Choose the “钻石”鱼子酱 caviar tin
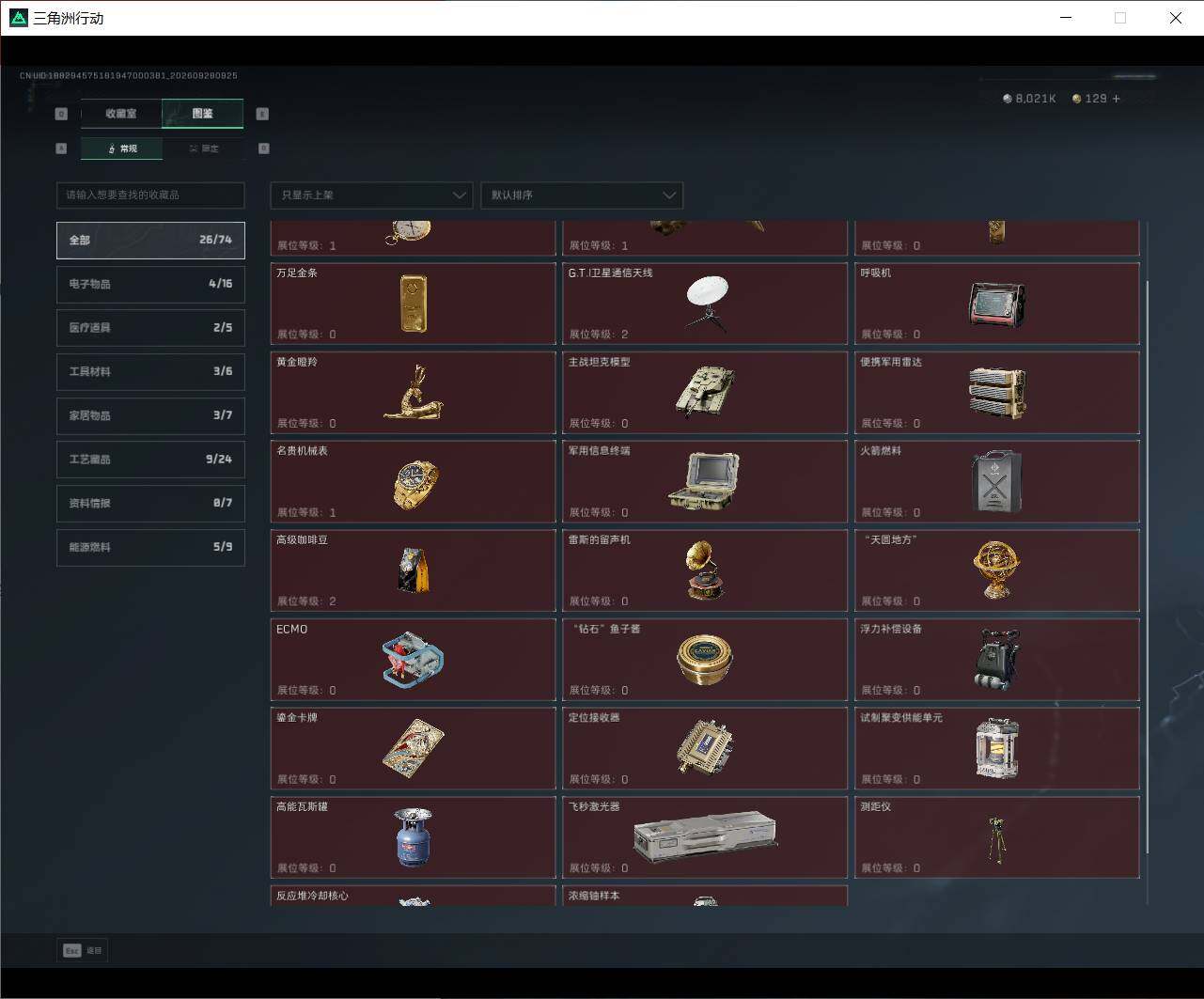 (x=705, y=660)
